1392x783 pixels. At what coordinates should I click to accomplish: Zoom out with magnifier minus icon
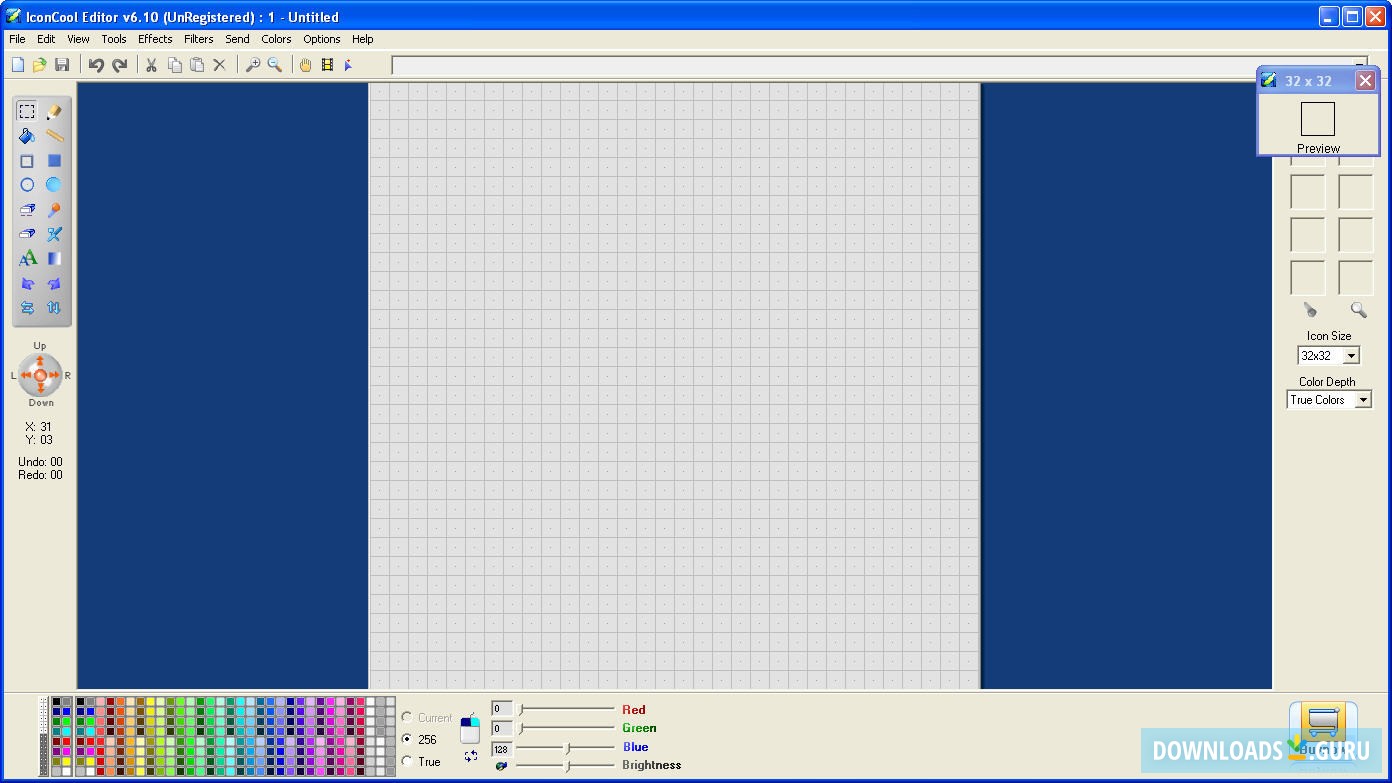click(275, 65)
